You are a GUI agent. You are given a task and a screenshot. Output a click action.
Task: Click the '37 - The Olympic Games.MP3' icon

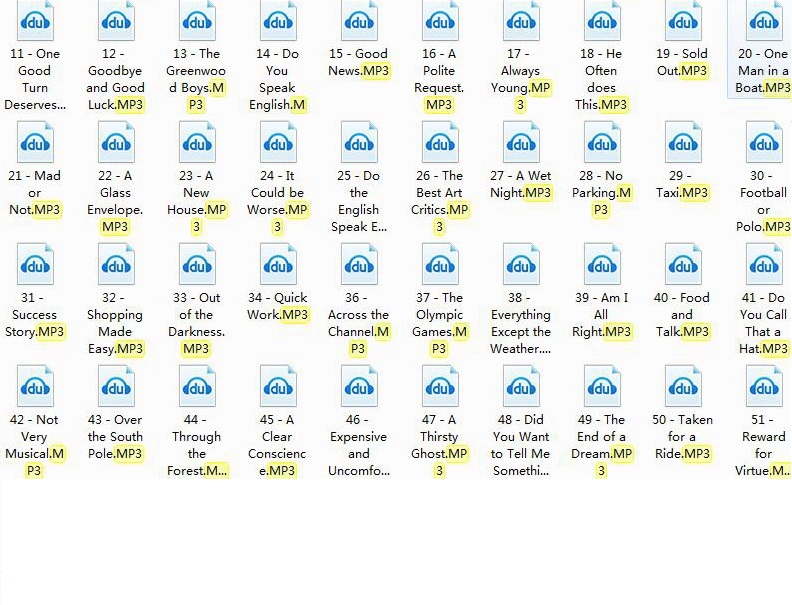(440, 265)
